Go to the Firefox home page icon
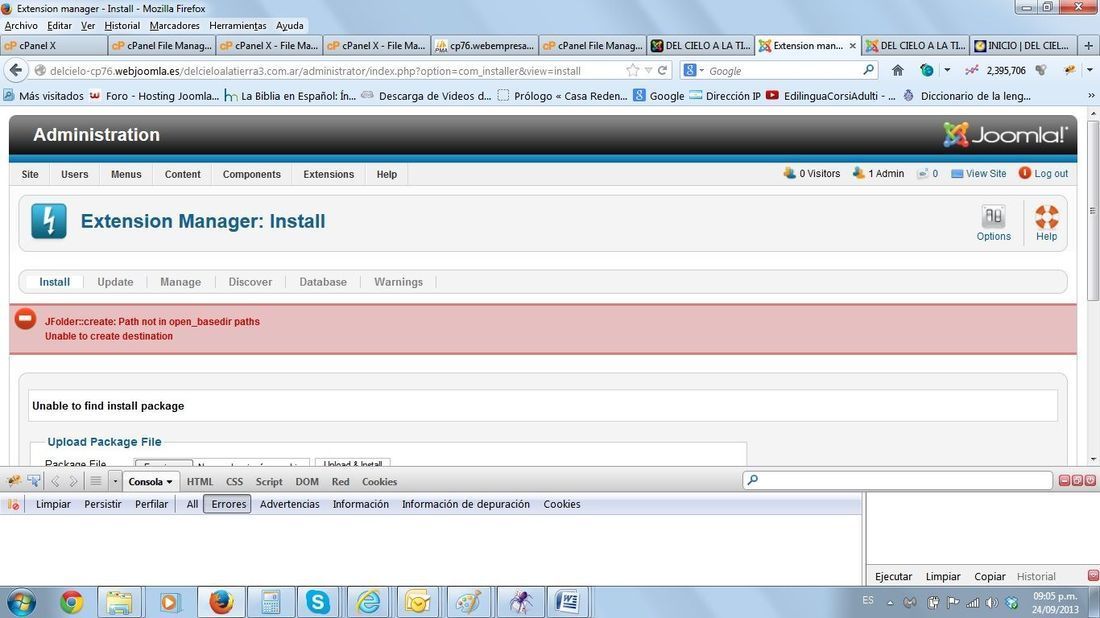The image size is (1100, 618). 897,70
